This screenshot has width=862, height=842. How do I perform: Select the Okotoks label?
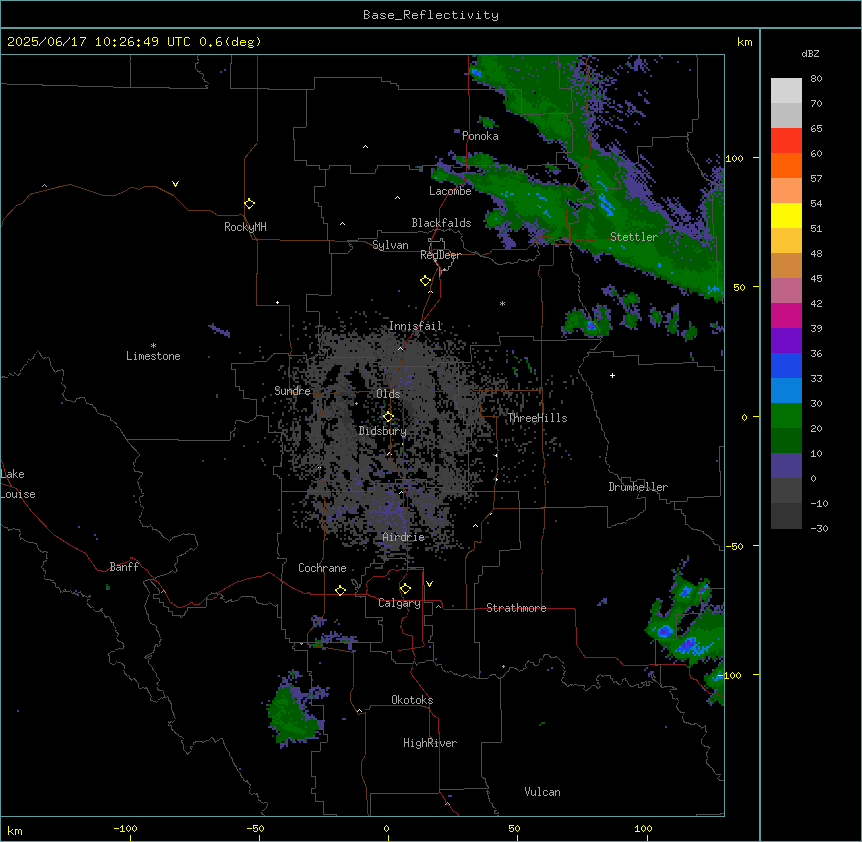pos(412,700)
